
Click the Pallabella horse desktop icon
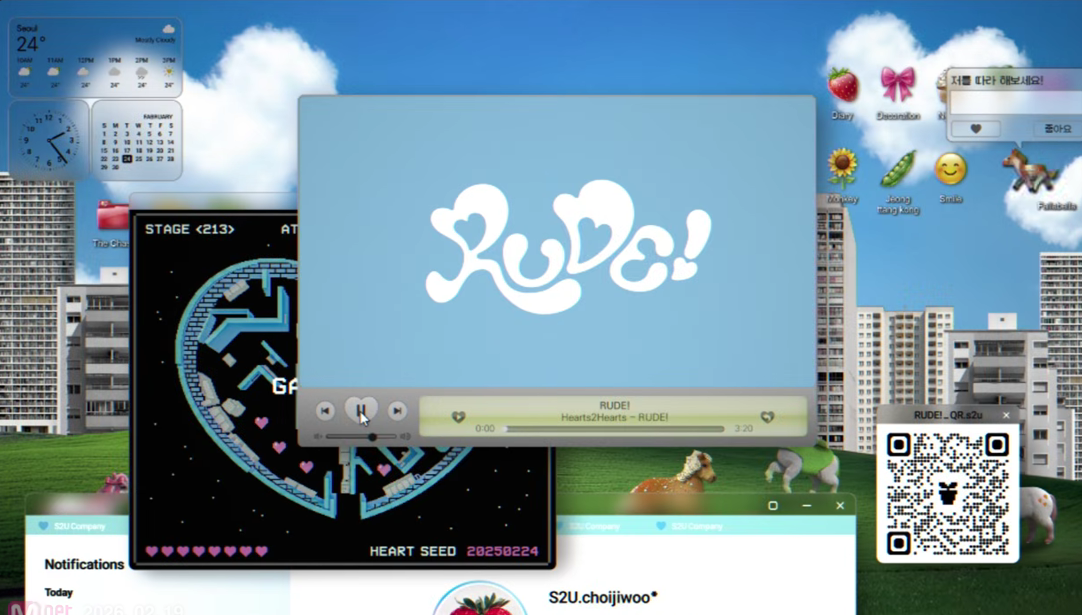[1030, 171]
